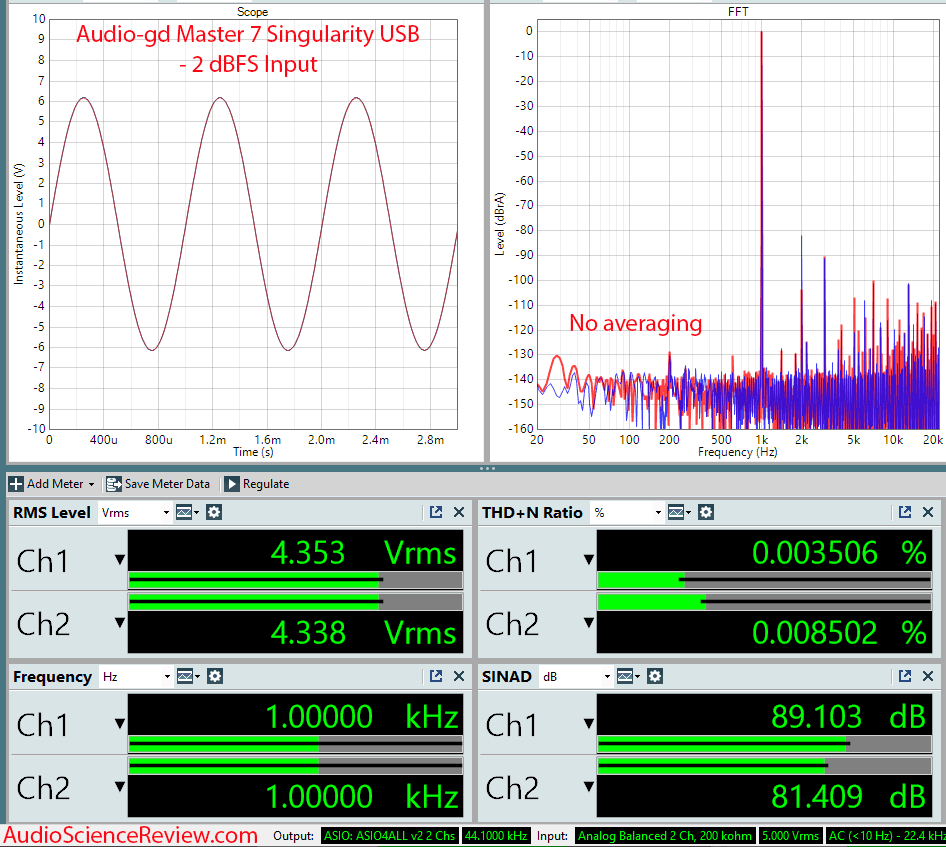Image resolution: width=946 pixels, height=847 pixels.
Task: Click the 89.103 dB SINAD reading
Action: point(848,717)
